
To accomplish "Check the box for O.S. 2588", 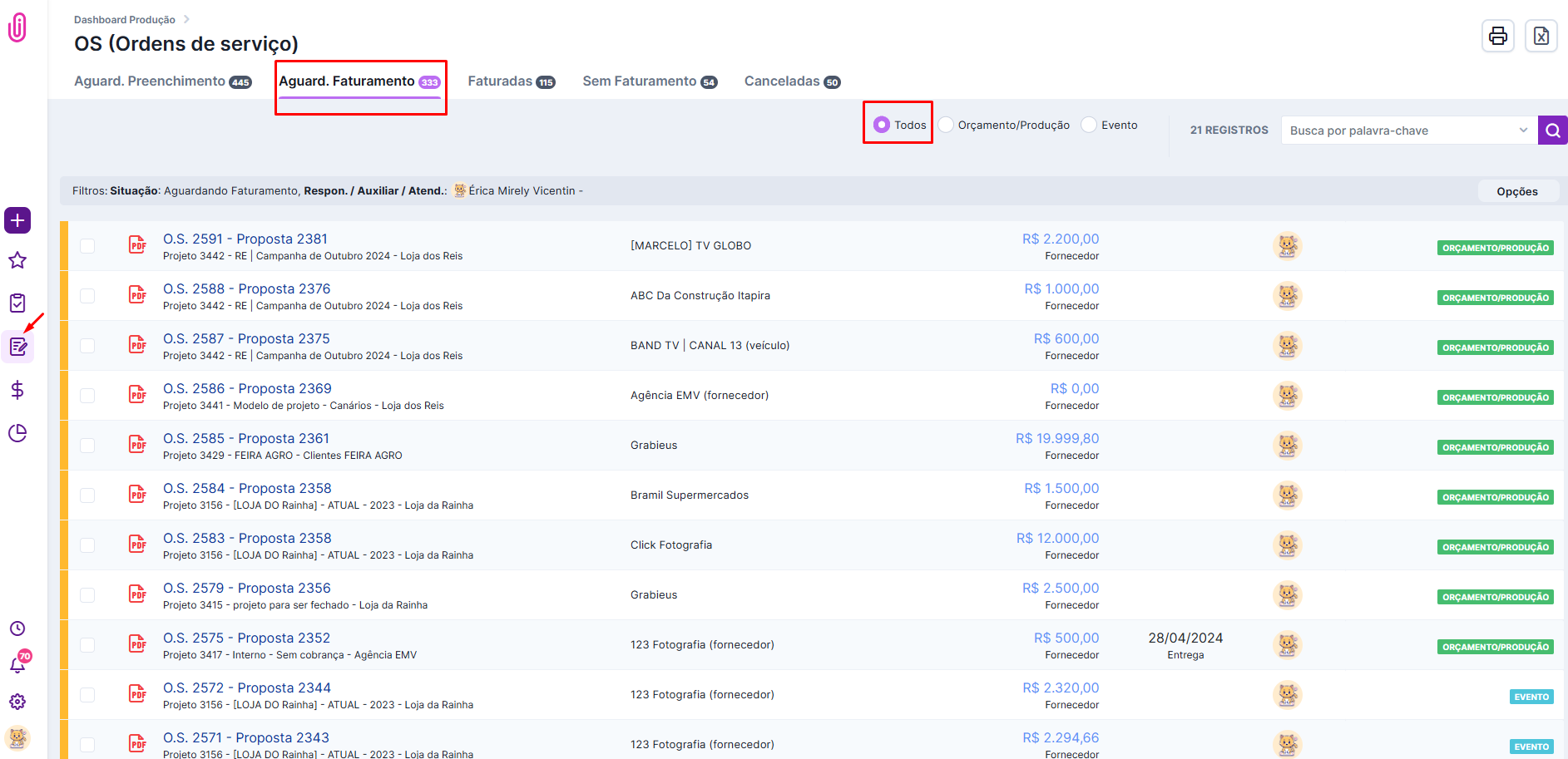I will 87,296.
